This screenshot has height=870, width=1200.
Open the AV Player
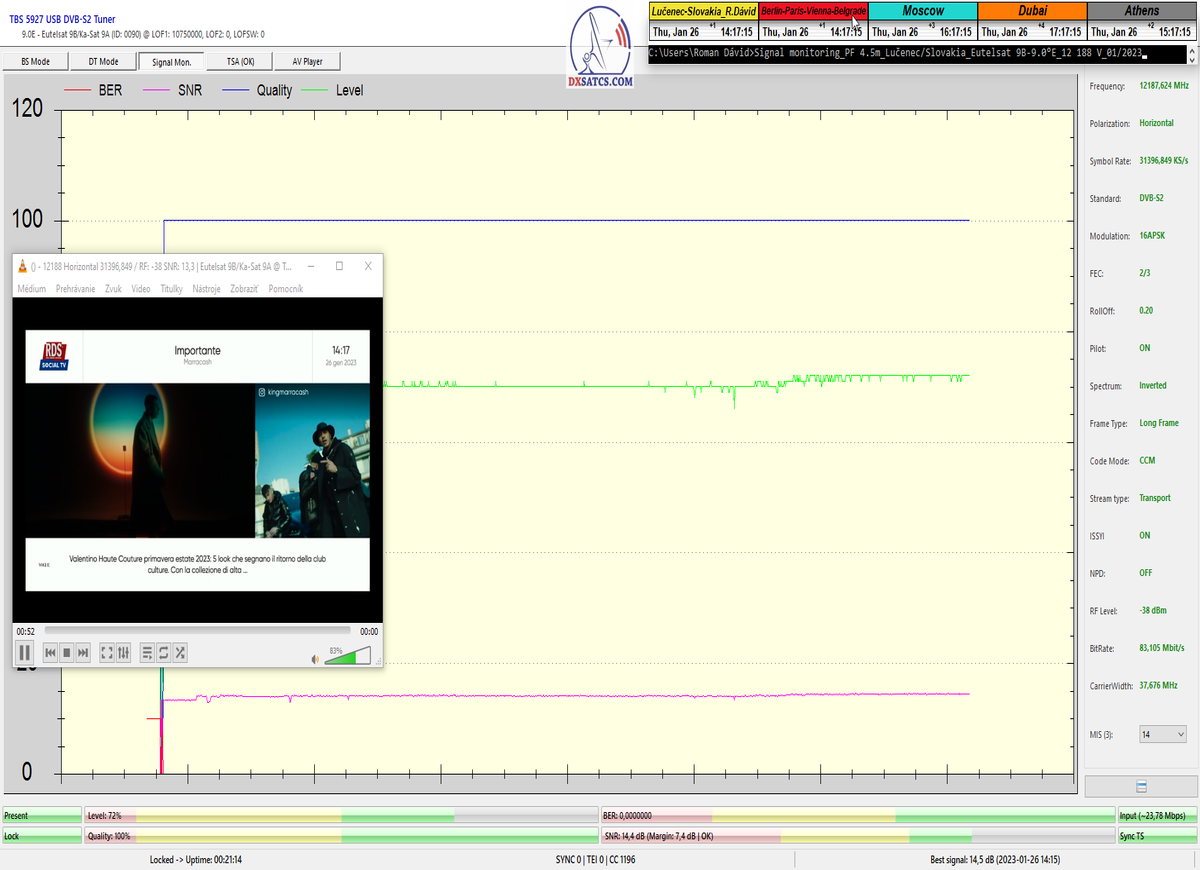point(307,61)
